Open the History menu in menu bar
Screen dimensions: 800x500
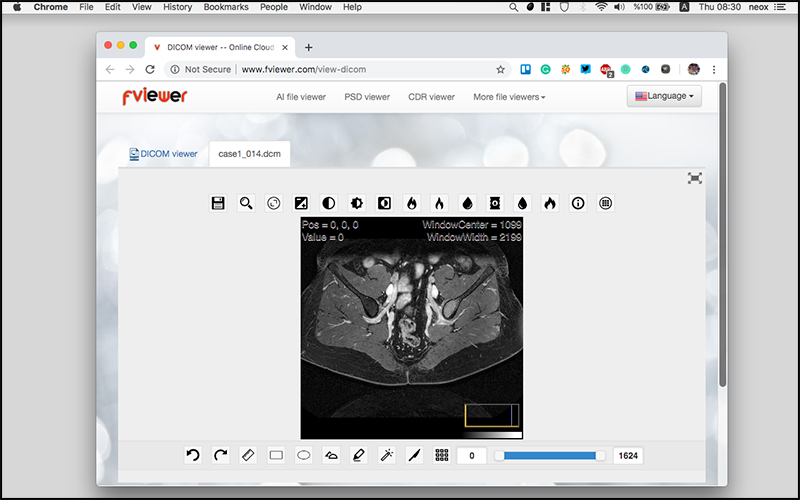(x=178, y=7)
